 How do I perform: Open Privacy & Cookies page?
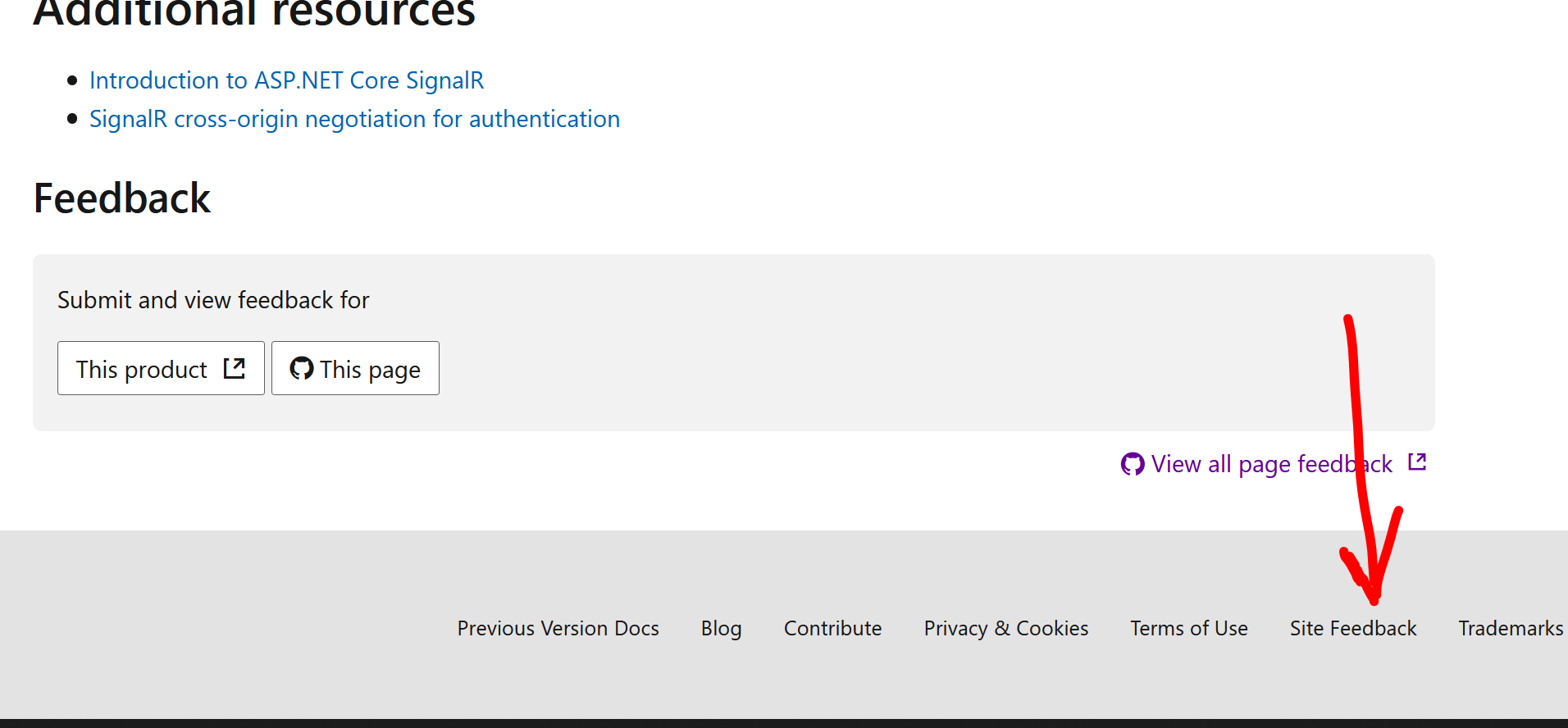click(1006, 628)
